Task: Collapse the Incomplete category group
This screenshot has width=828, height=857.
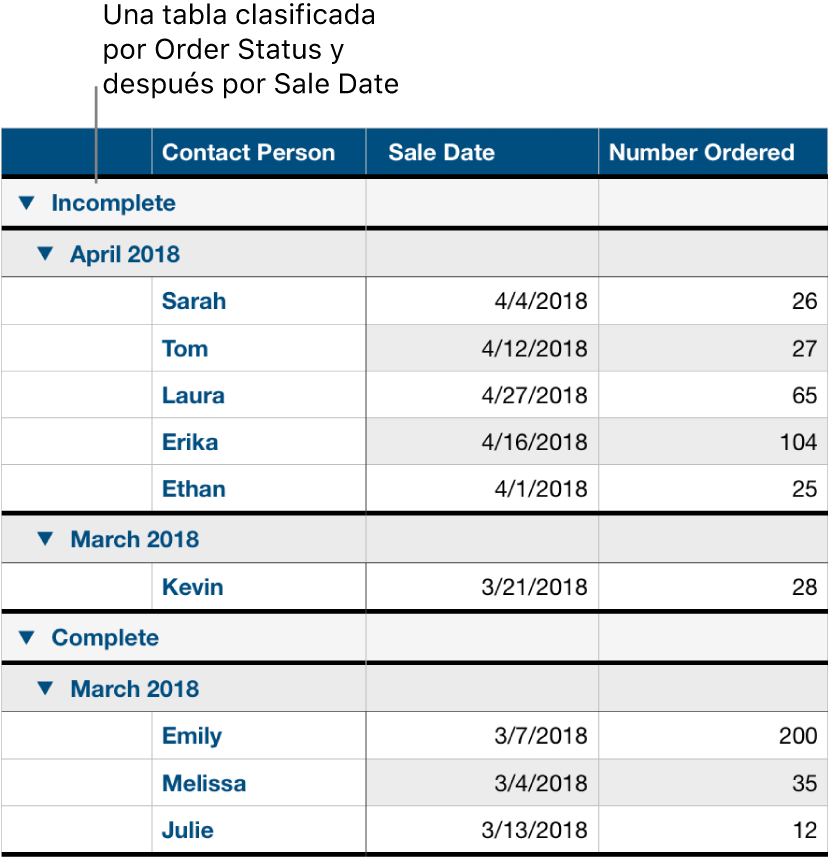Action: pos(27,202)
